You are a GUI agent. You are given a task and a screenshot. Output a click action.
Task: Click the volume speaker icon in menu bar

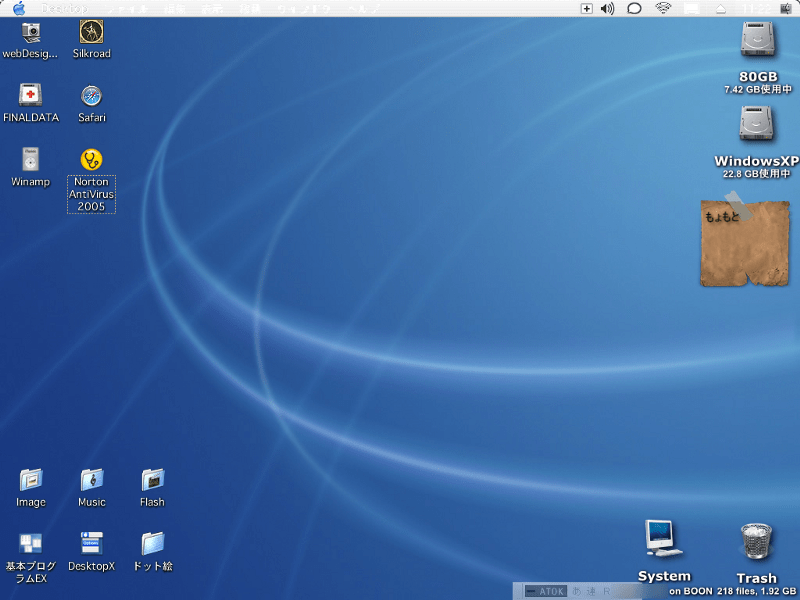point(607,8)
